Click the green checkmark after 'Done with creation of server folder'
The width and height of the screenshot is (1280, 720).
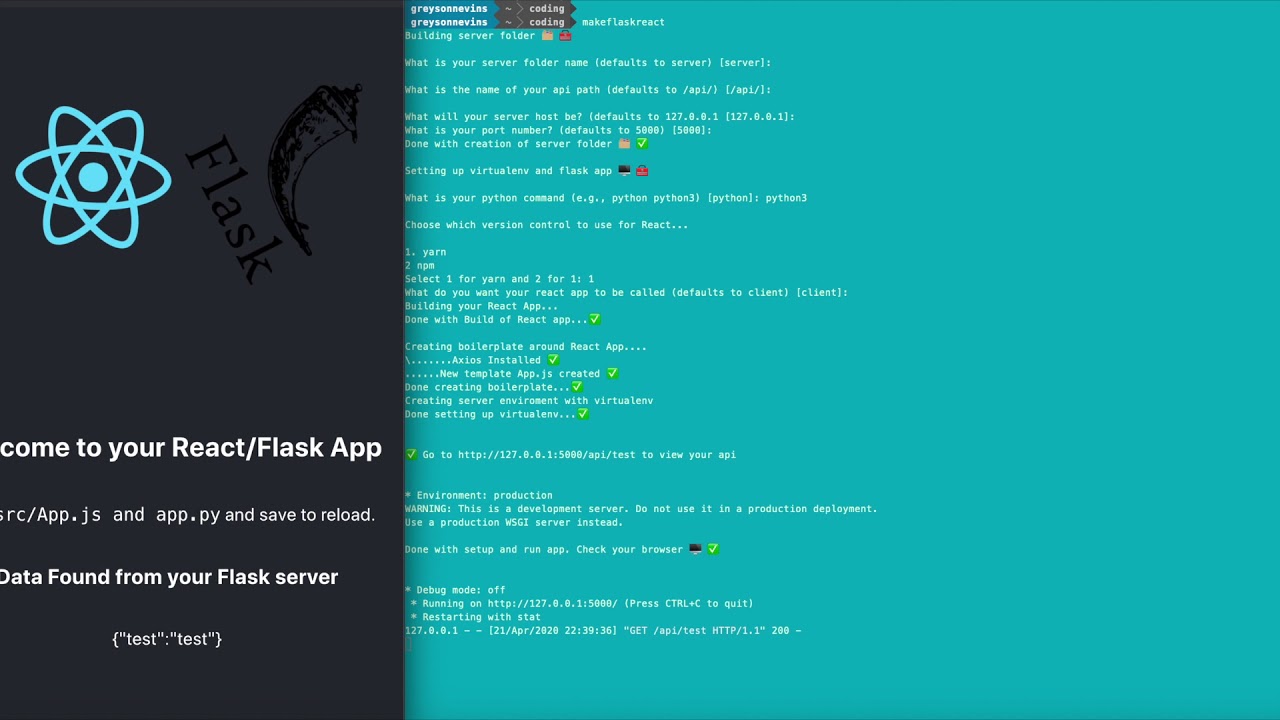click(x=642, y=144)
